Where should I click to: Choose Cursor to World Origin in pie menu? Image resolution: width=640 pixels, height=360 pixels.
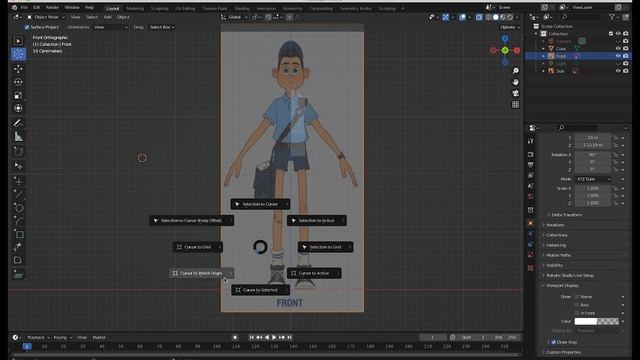202,273
